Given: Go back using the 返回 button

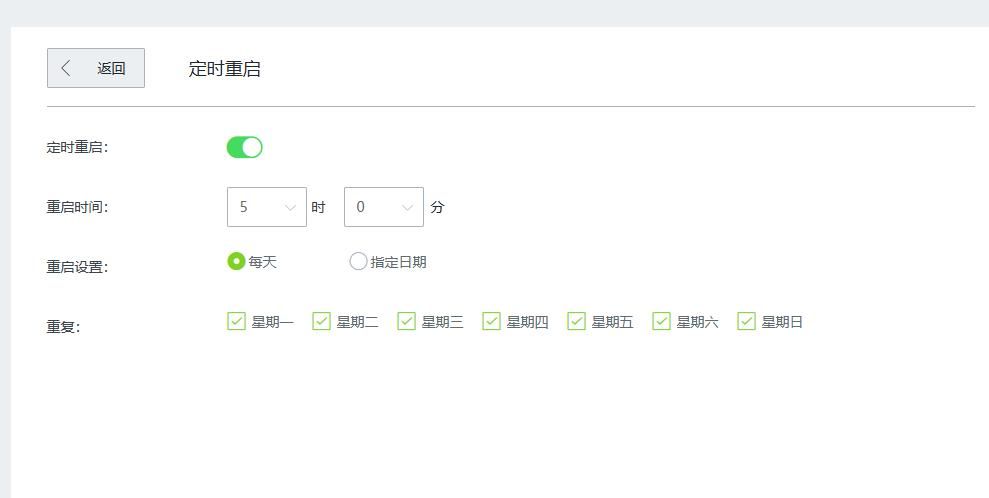Looking at the screenshot, I should (x=96, y=68).
